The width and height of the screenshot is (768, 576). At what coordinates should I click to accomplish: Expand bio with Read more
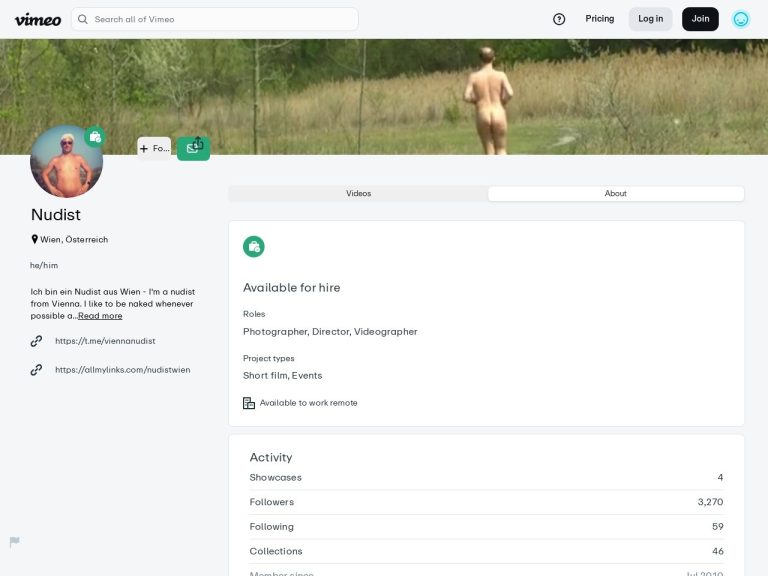pyautogui.click(x=100, y=316)
